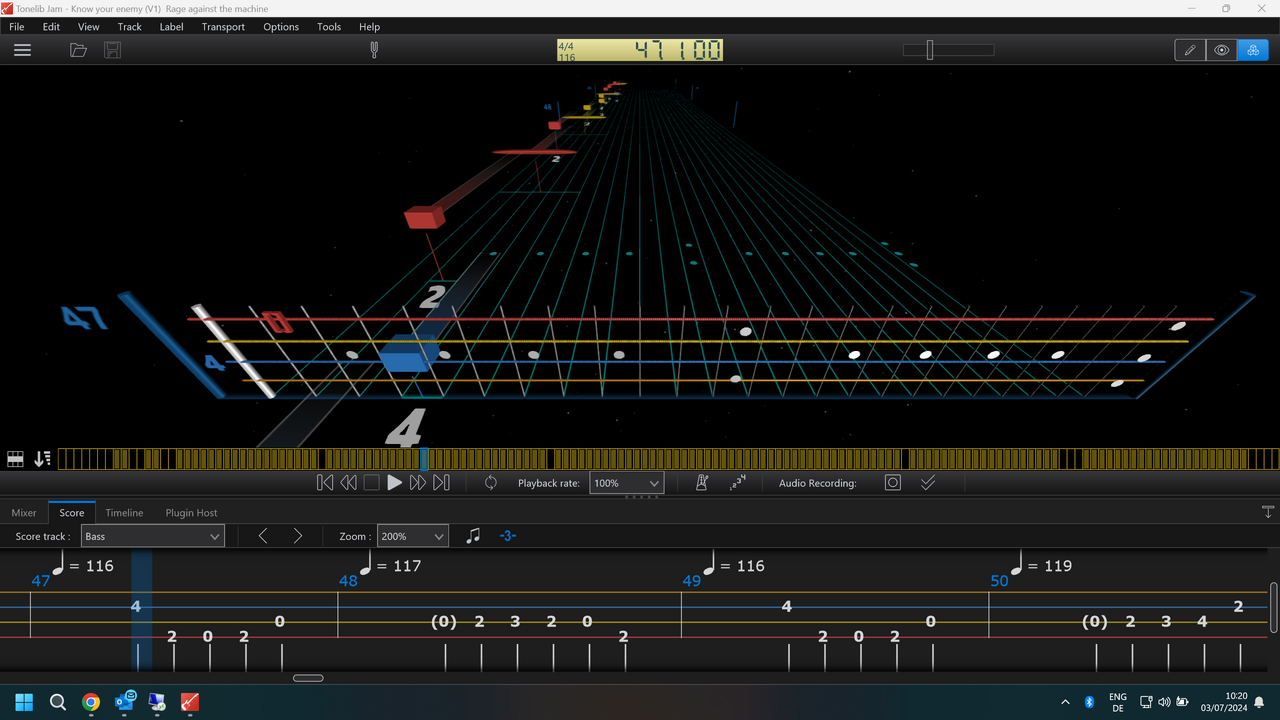Click the sort-down arrow icon
The width and height of the screenshot is (1280, 720).
(x=42, y=459)
